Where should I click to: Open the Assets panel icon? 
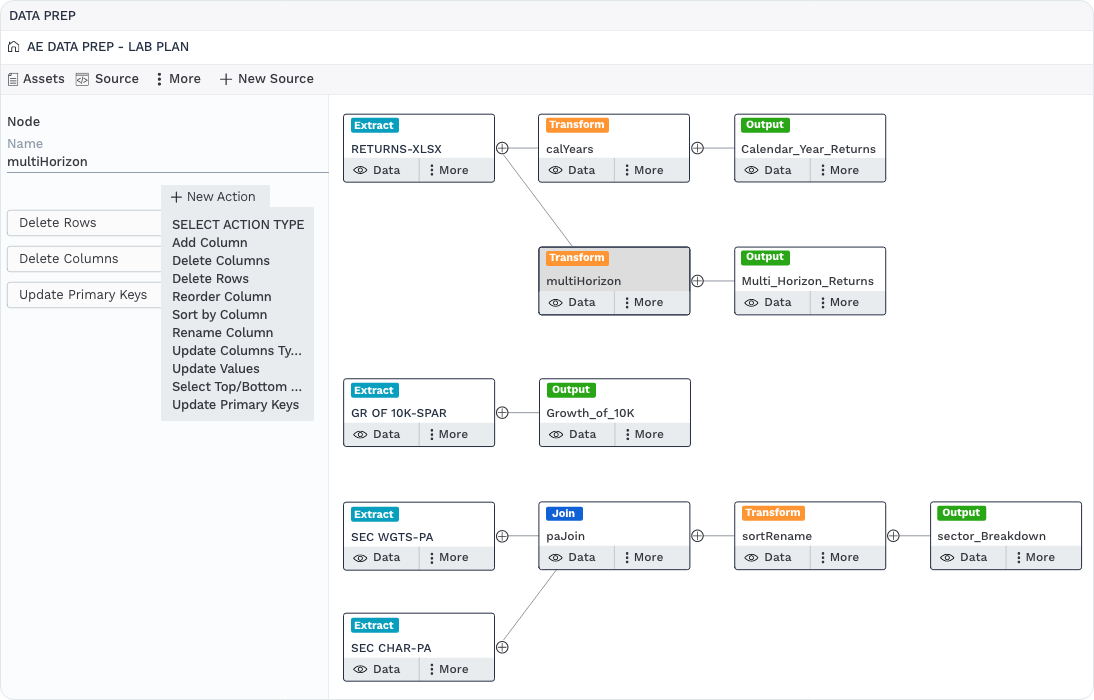[13, 79]
